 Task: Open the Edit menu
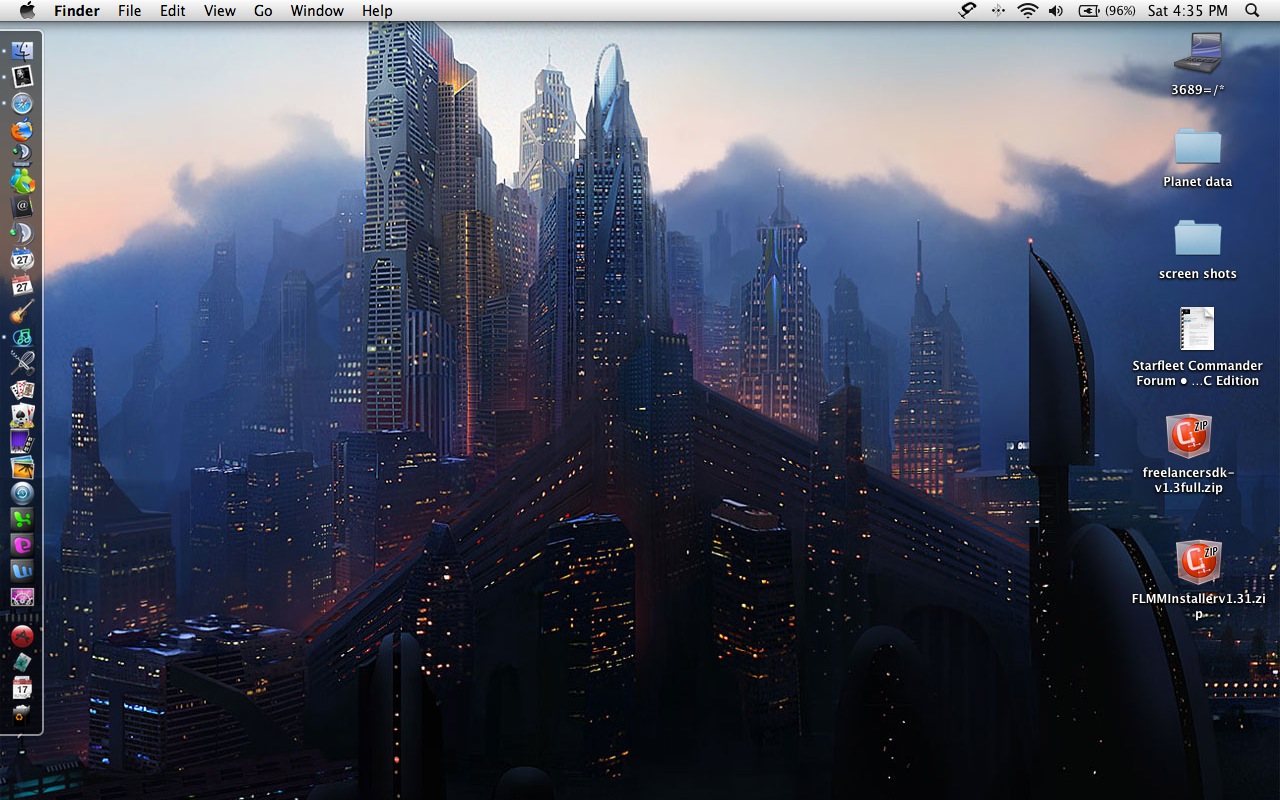point(173,11)
